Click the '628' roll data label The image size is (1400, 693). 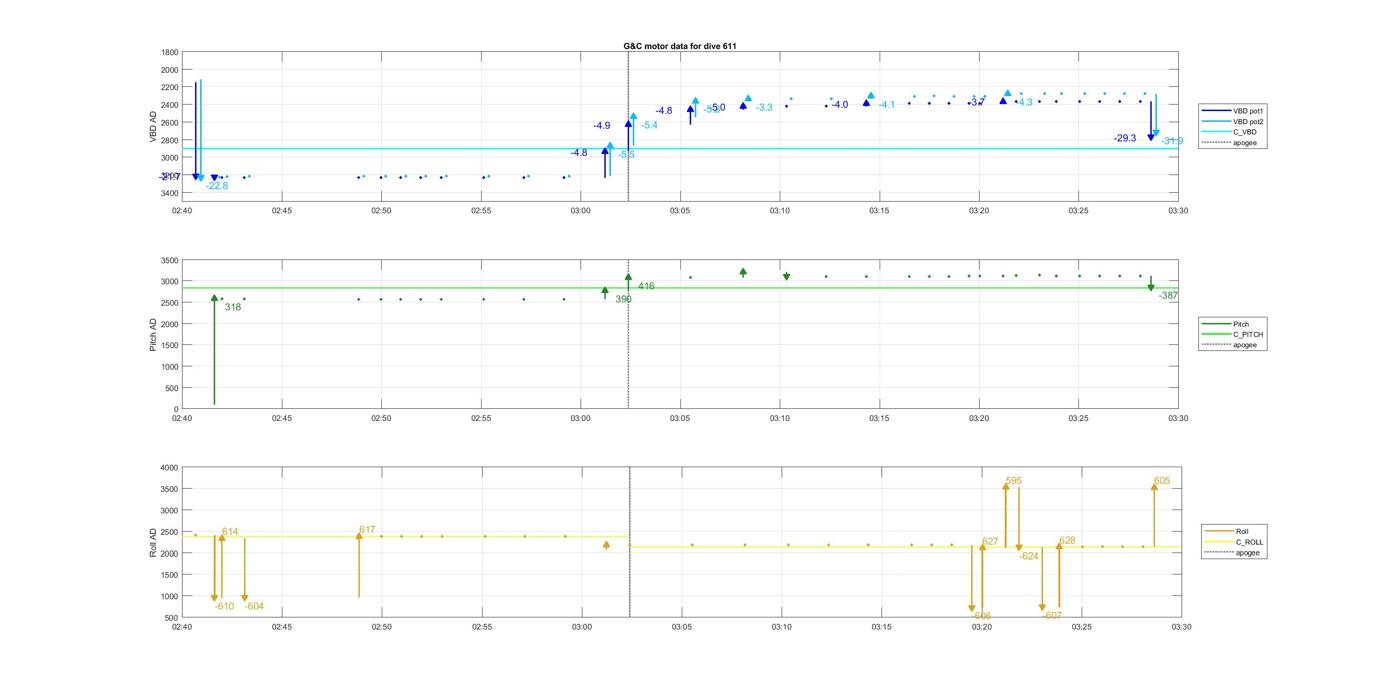coord(1067,541)
